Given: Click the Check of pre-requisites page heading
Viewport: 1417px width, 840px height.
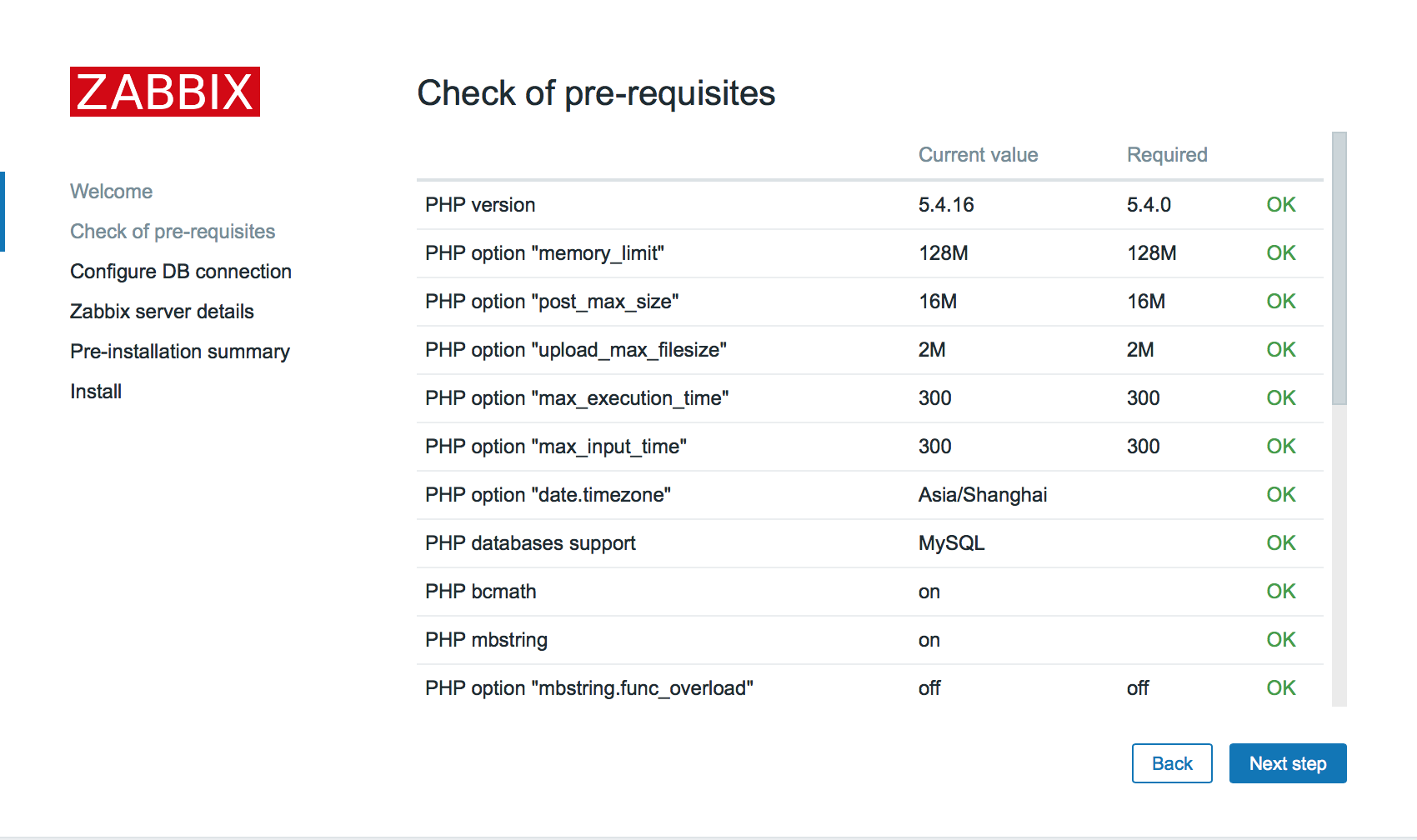Looking at the screenshot, I should pos(596,93).
